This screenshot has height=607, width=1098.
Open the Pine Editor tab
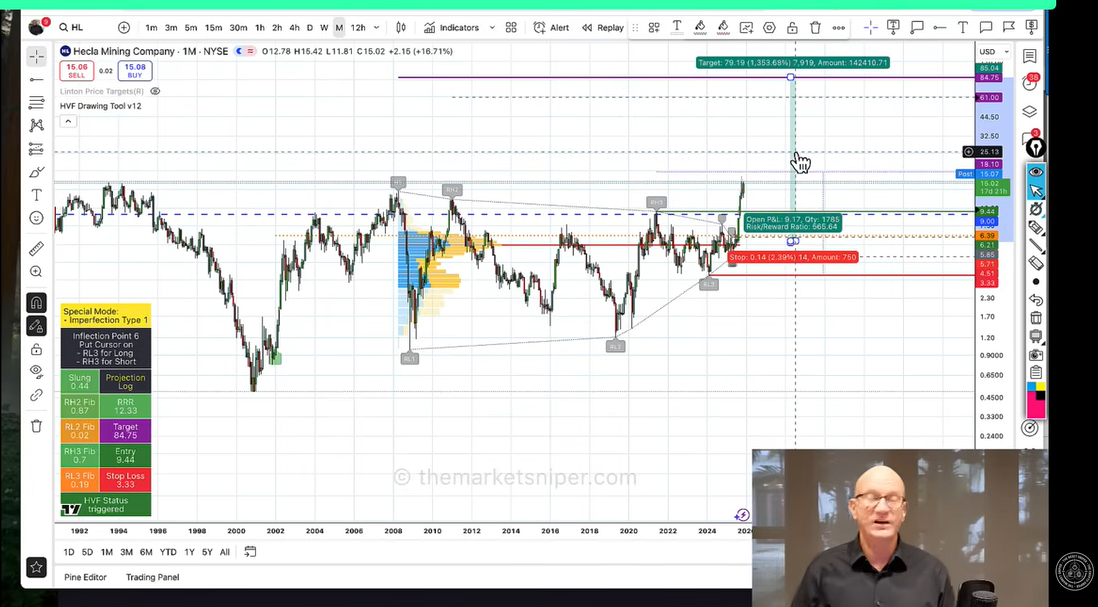coord(85,577)
